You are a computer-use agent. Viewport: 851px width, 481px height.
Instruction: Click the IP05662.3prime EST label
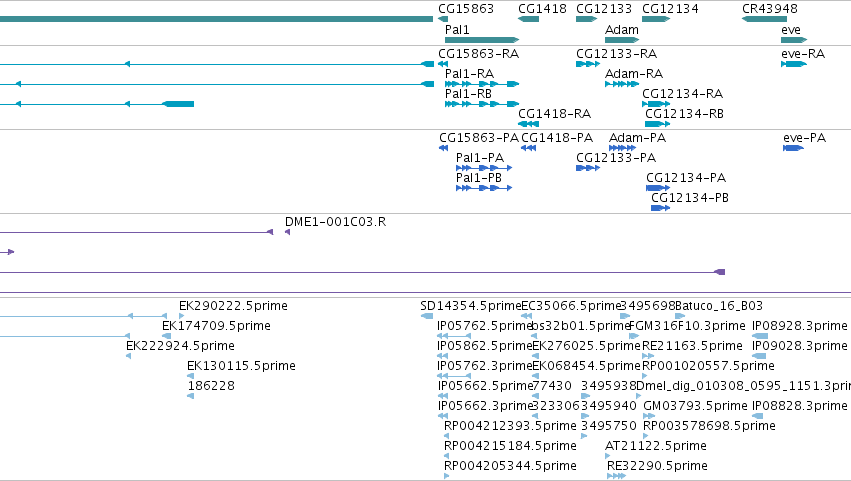pos(485,406)
